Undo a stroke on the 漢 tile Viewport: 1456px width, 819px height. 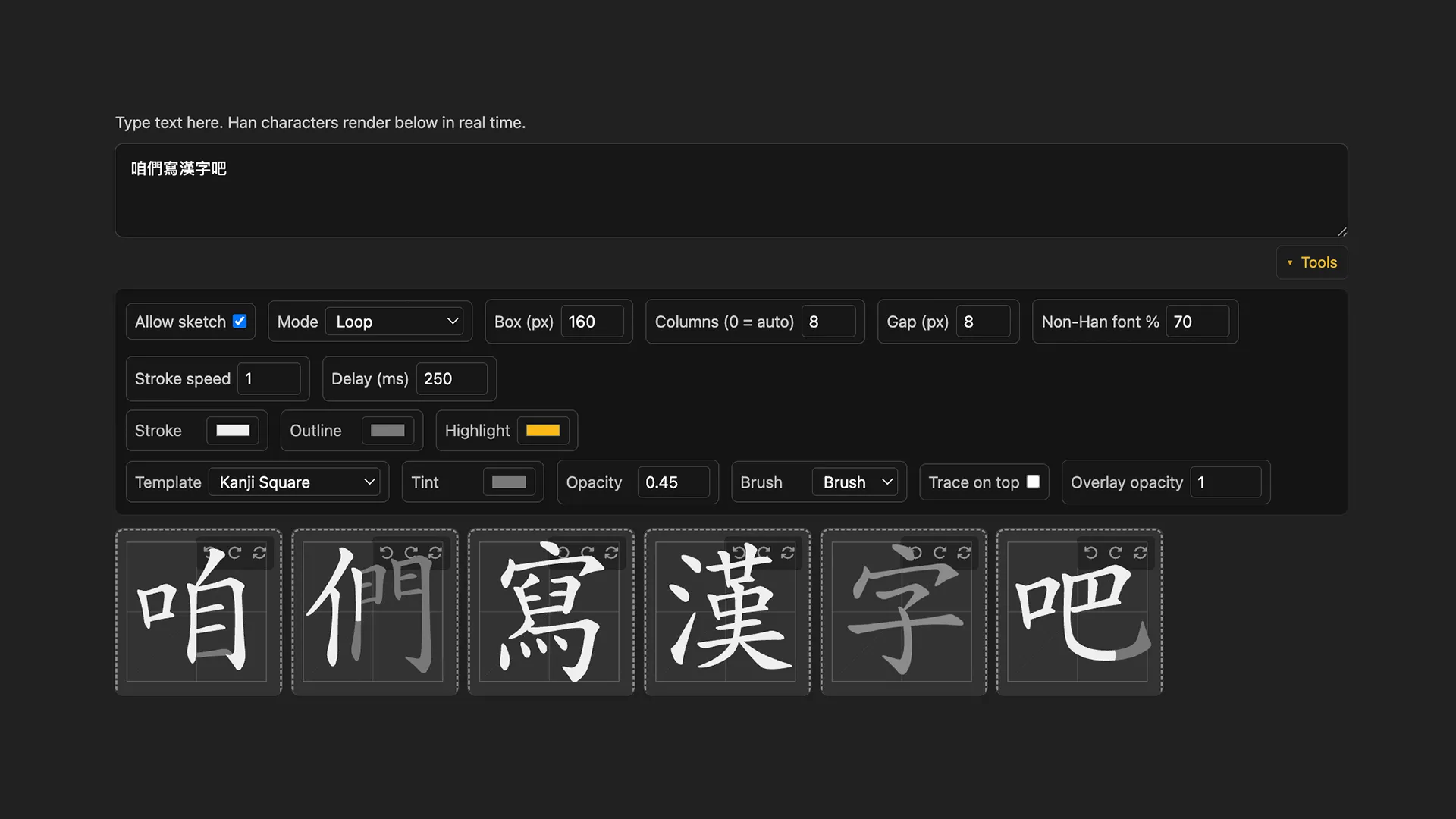coord(739,553)
